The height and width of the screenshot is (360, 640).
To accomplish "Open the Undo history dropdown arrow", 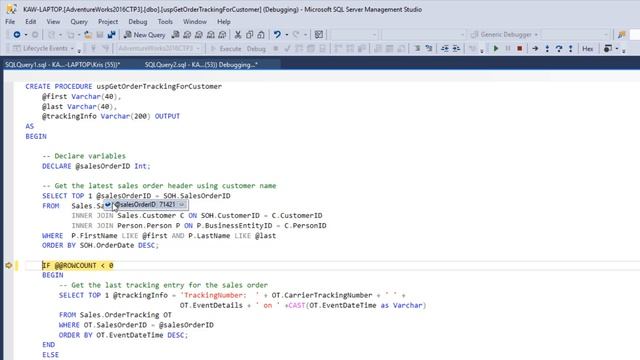I will pyautogui.click(x=287, y=35).
